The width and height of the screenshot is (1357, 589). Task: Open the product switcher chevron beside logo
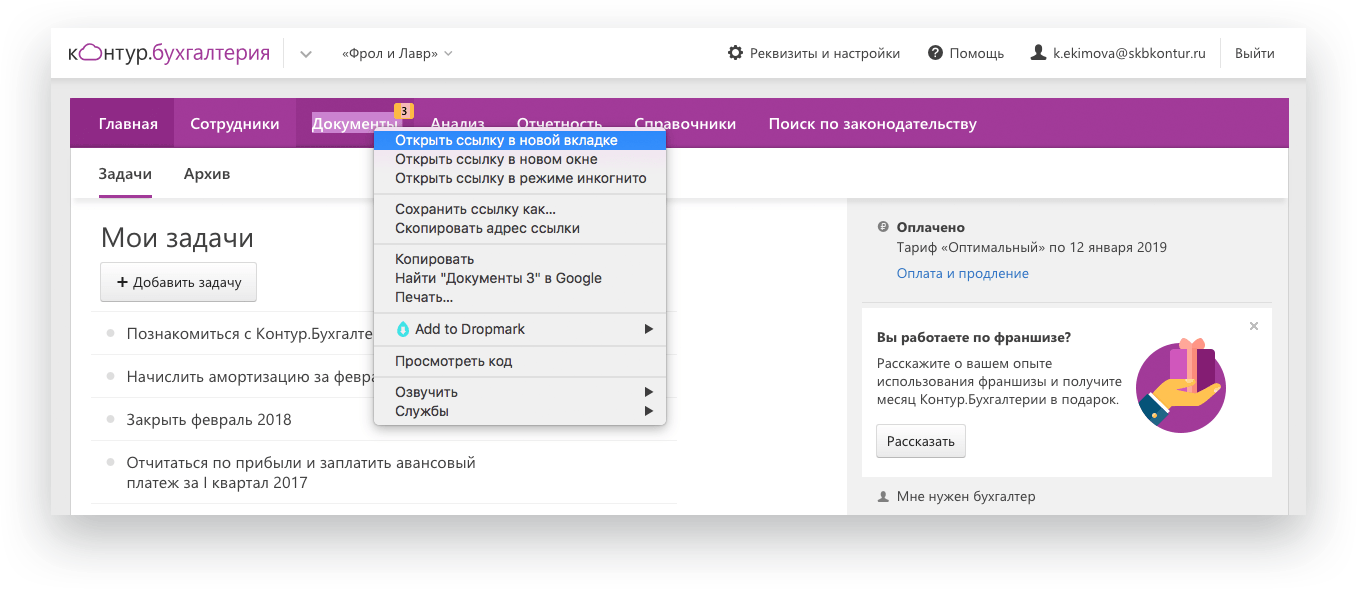[306, 54]
